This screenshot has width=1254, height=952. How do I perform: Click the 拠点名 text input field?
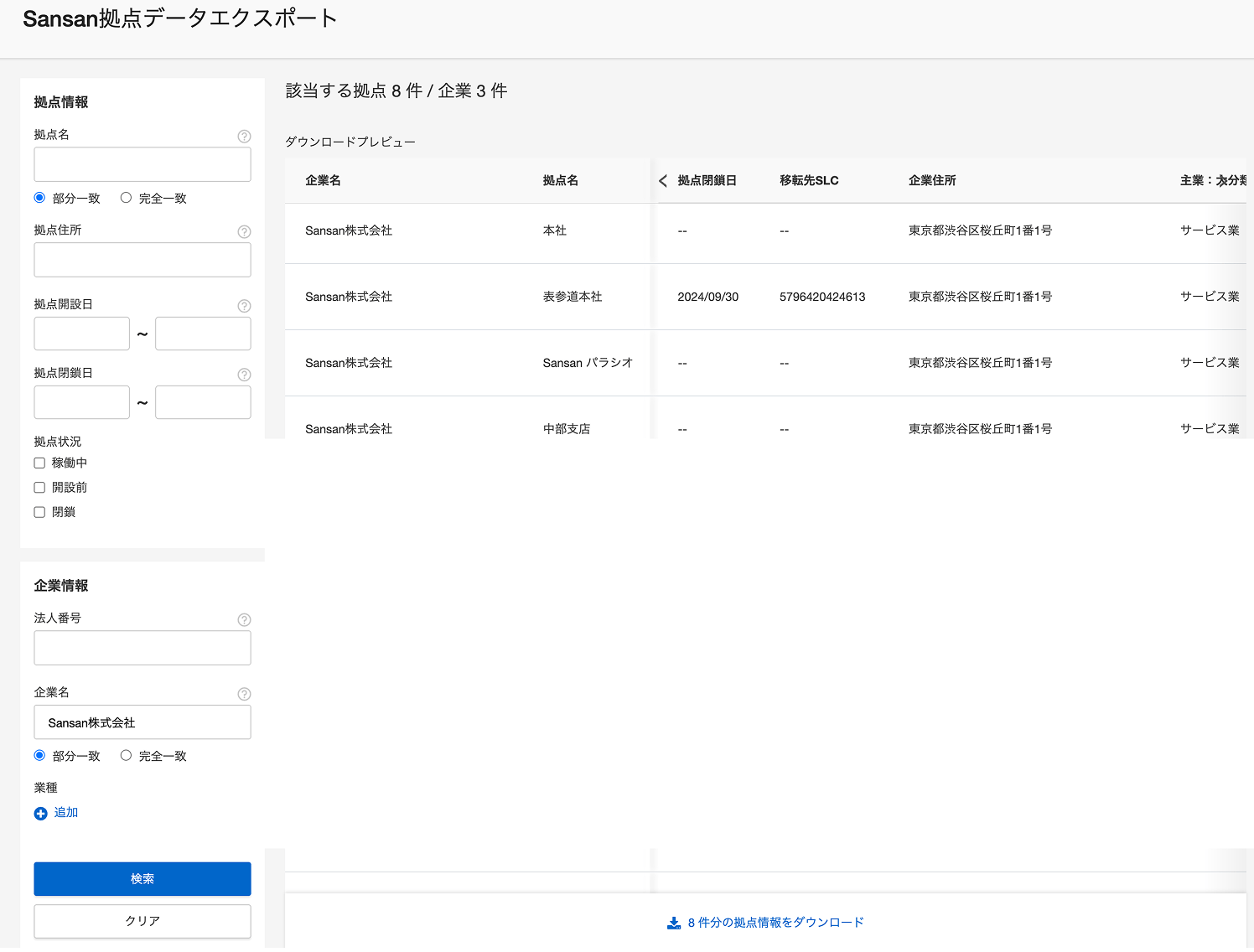point(142,165)
